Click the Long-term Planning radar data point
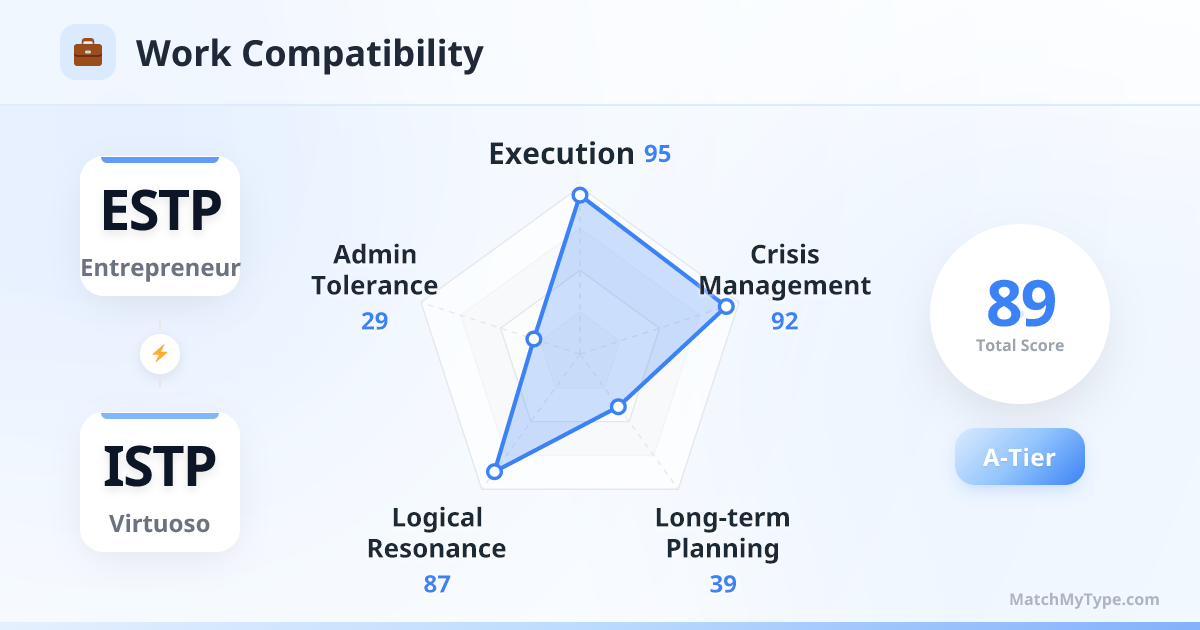1200x630 pixels. 618,407
